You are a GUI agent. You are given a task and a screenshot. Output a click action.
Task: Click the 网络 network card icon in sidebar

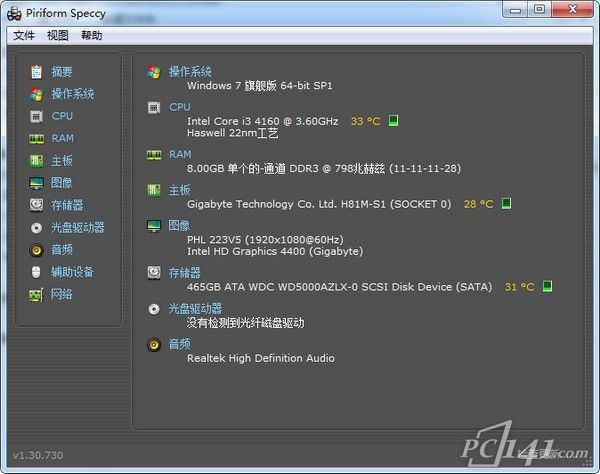[36, 295]
